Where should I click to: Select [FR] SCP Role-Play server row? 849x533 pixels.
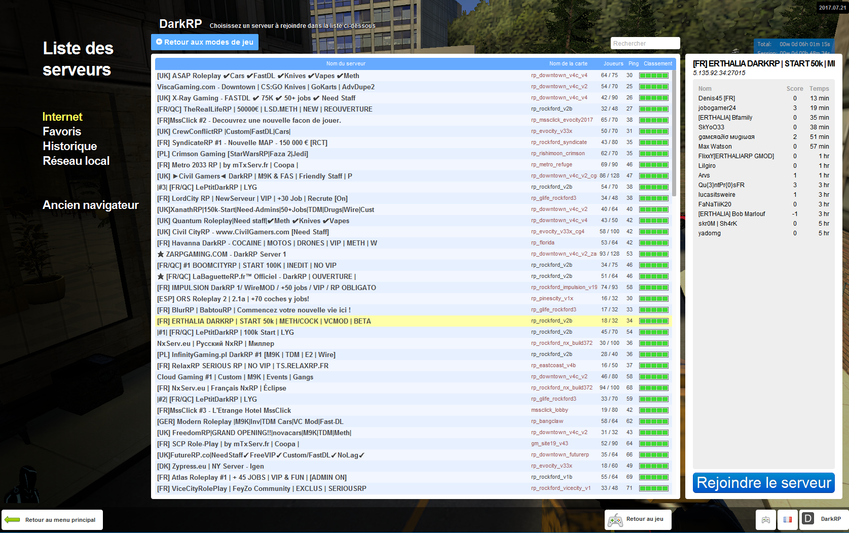(413, 444)
